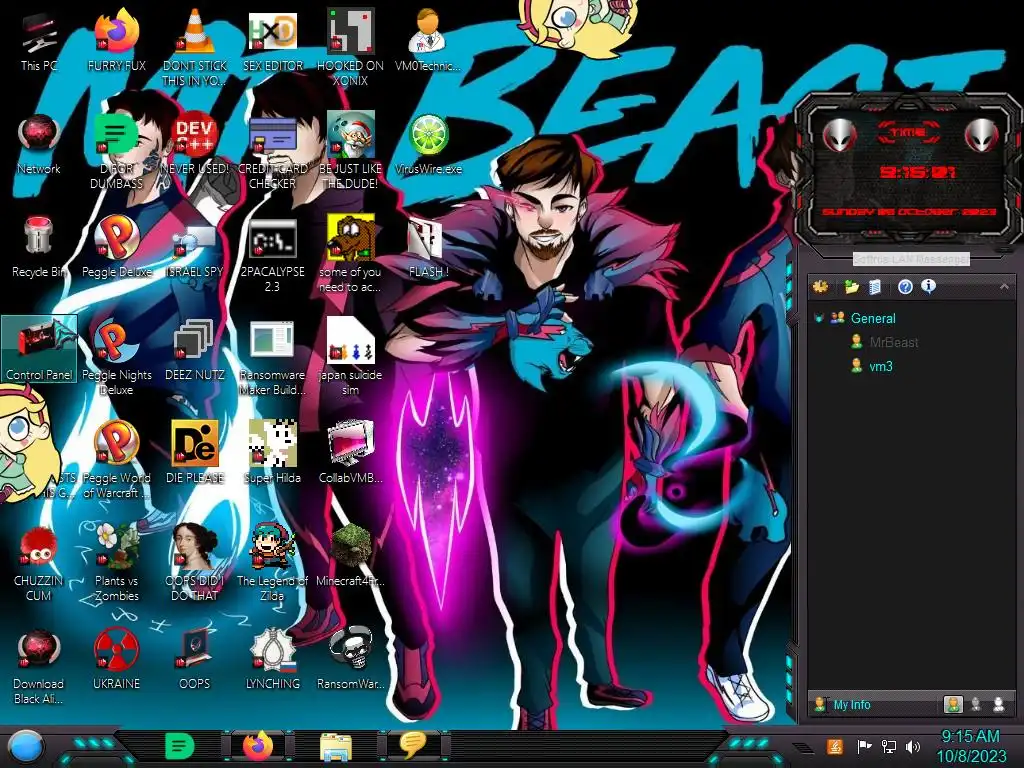Open the VM0Technic... desktop shortcut
The image size is (1024, 768).
428,40
